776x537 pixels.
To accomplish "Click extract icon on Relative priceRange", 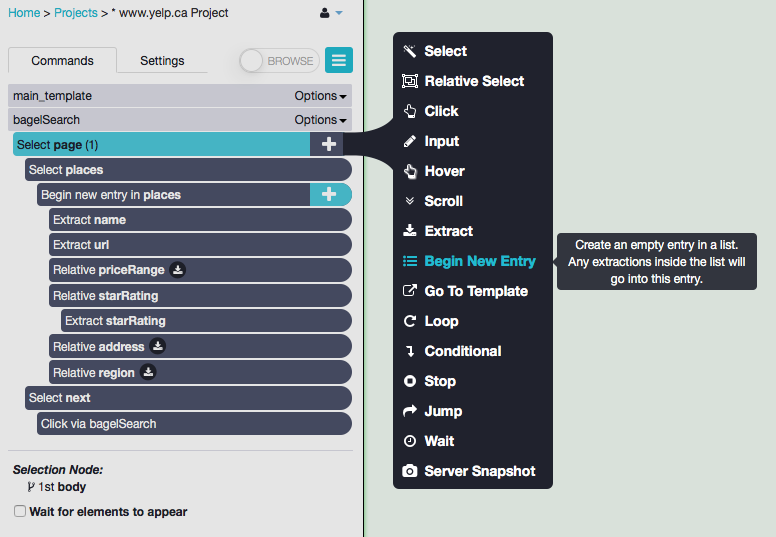I will [x=178, y=270].
